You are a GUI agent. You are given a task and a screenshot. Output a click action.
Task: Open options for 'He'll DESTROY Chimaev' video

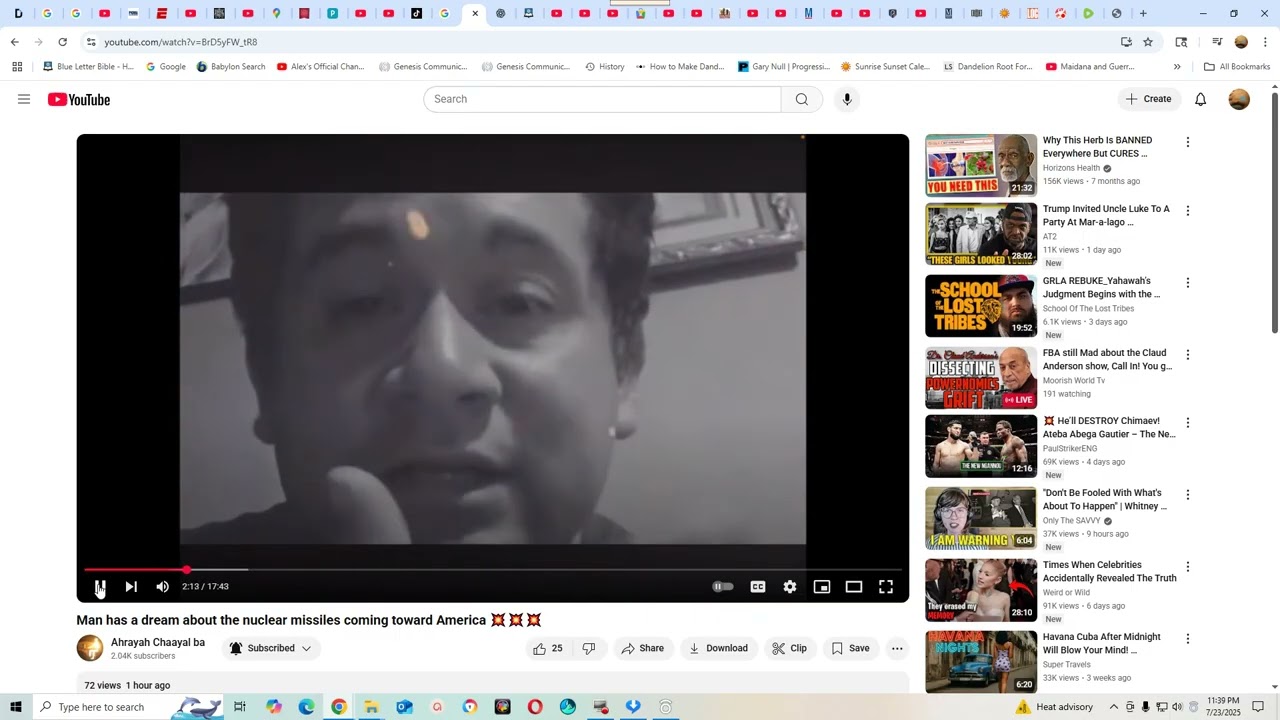point(1188,423)
